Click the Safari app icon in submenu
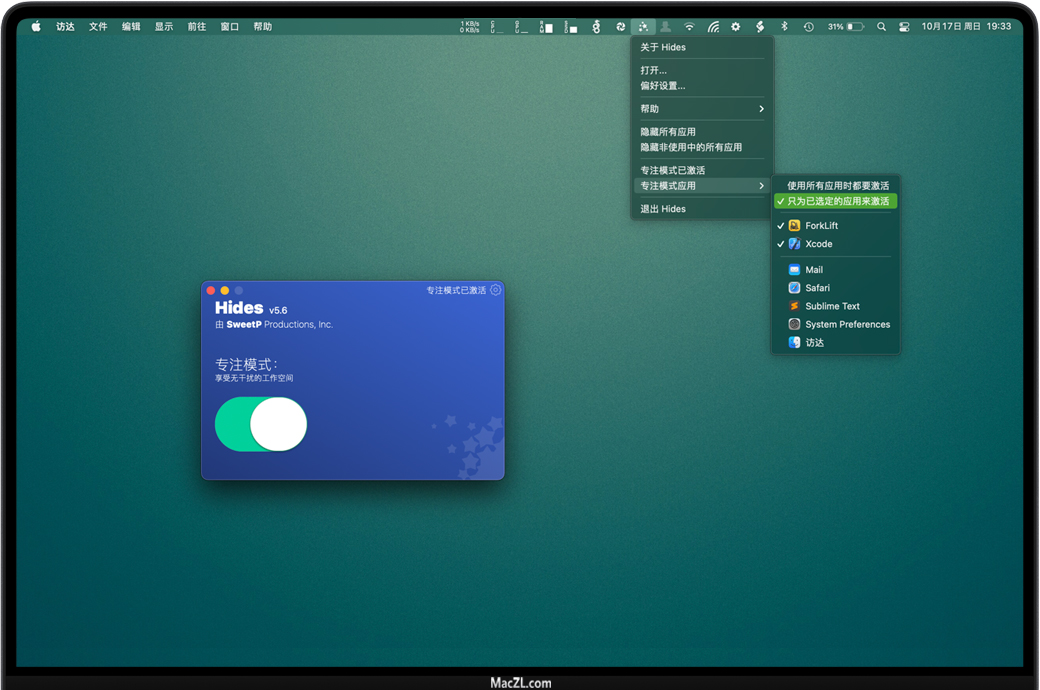Viewport: 1040px width, 690px height. click(x=794, y=288)
